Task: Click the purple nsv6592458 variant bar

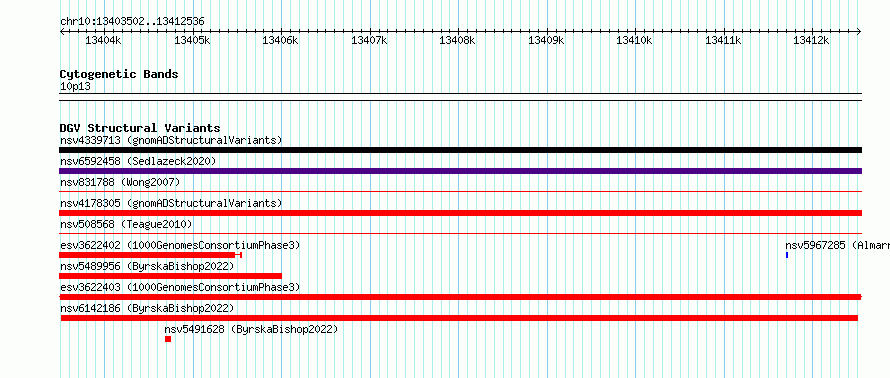Action: [x=460, y=171]
